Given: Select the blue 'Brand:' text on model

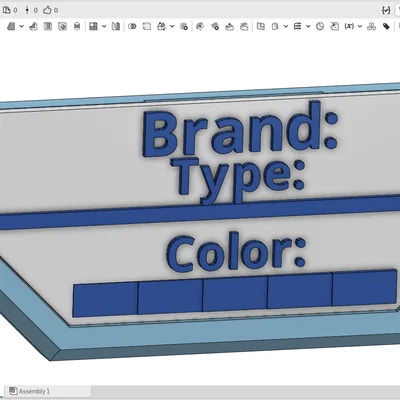Looking at the screenshot, I should [240, 129].
